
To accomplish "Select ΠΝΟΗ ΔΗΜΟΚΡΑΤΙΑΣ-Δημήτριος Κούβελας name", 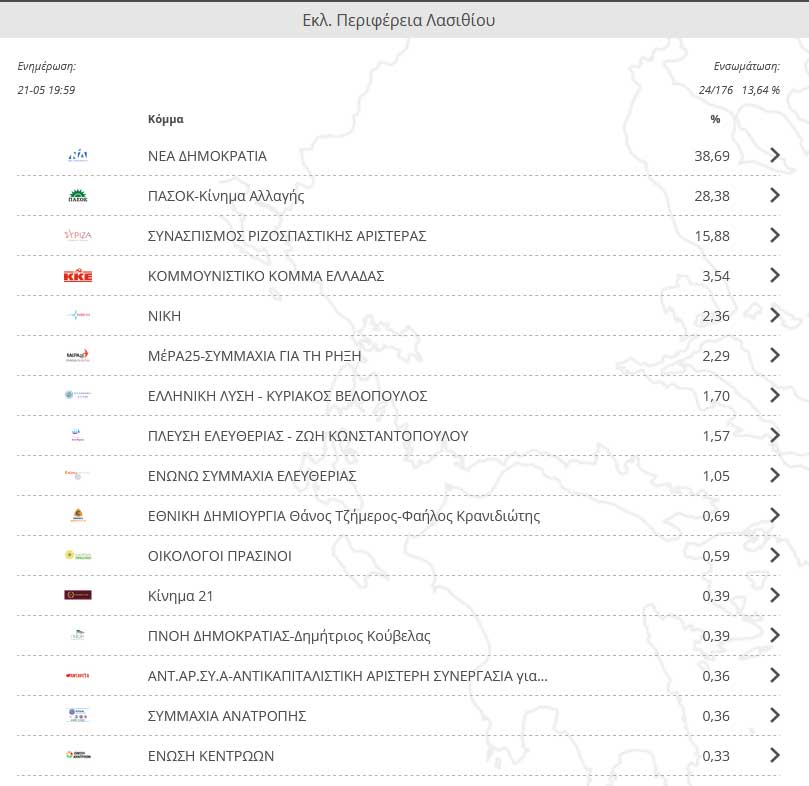I will coord(289,636).
